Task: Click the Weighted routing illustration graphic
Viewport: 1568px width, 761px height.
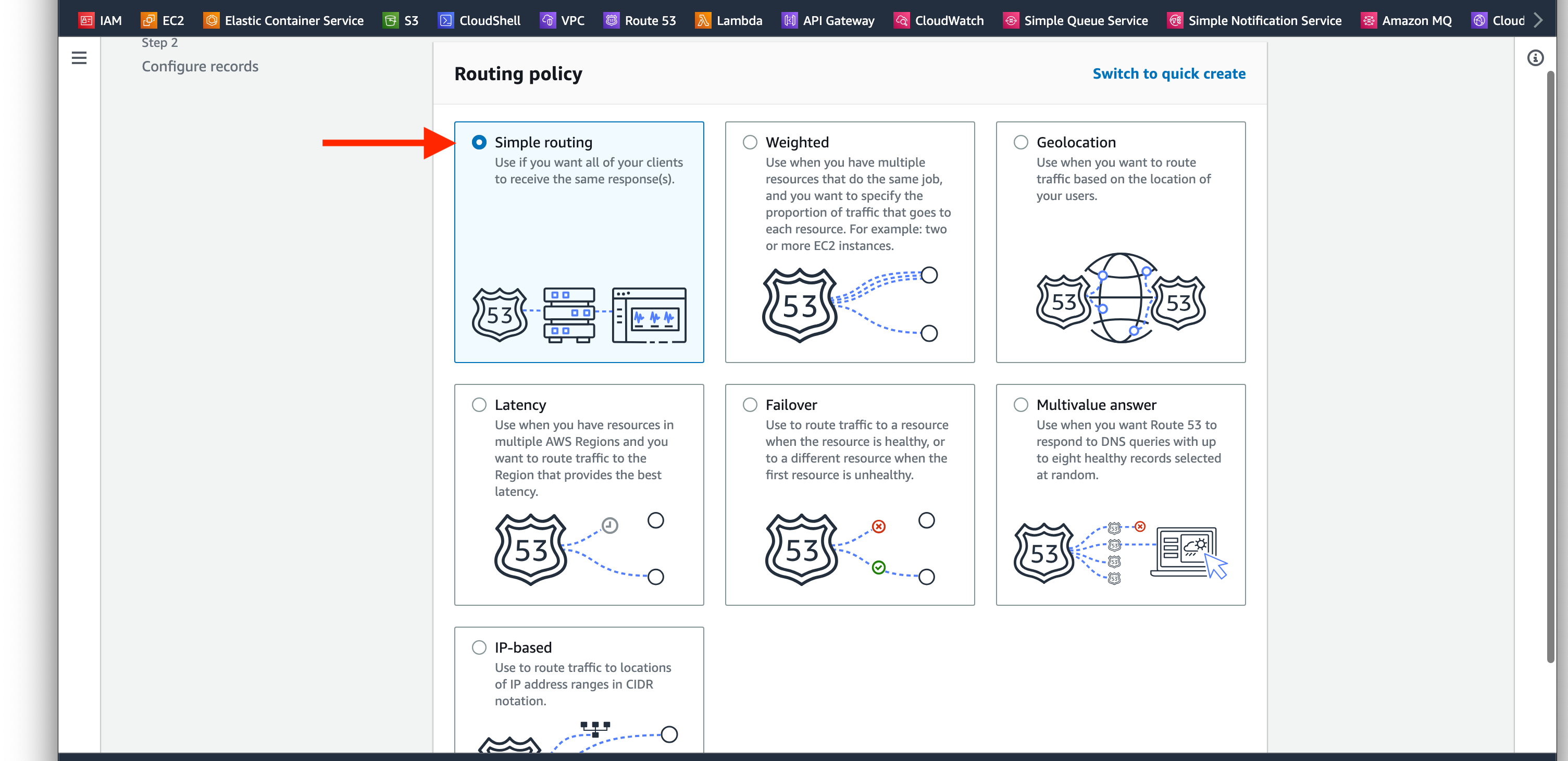Action: [x=850, y=305]
